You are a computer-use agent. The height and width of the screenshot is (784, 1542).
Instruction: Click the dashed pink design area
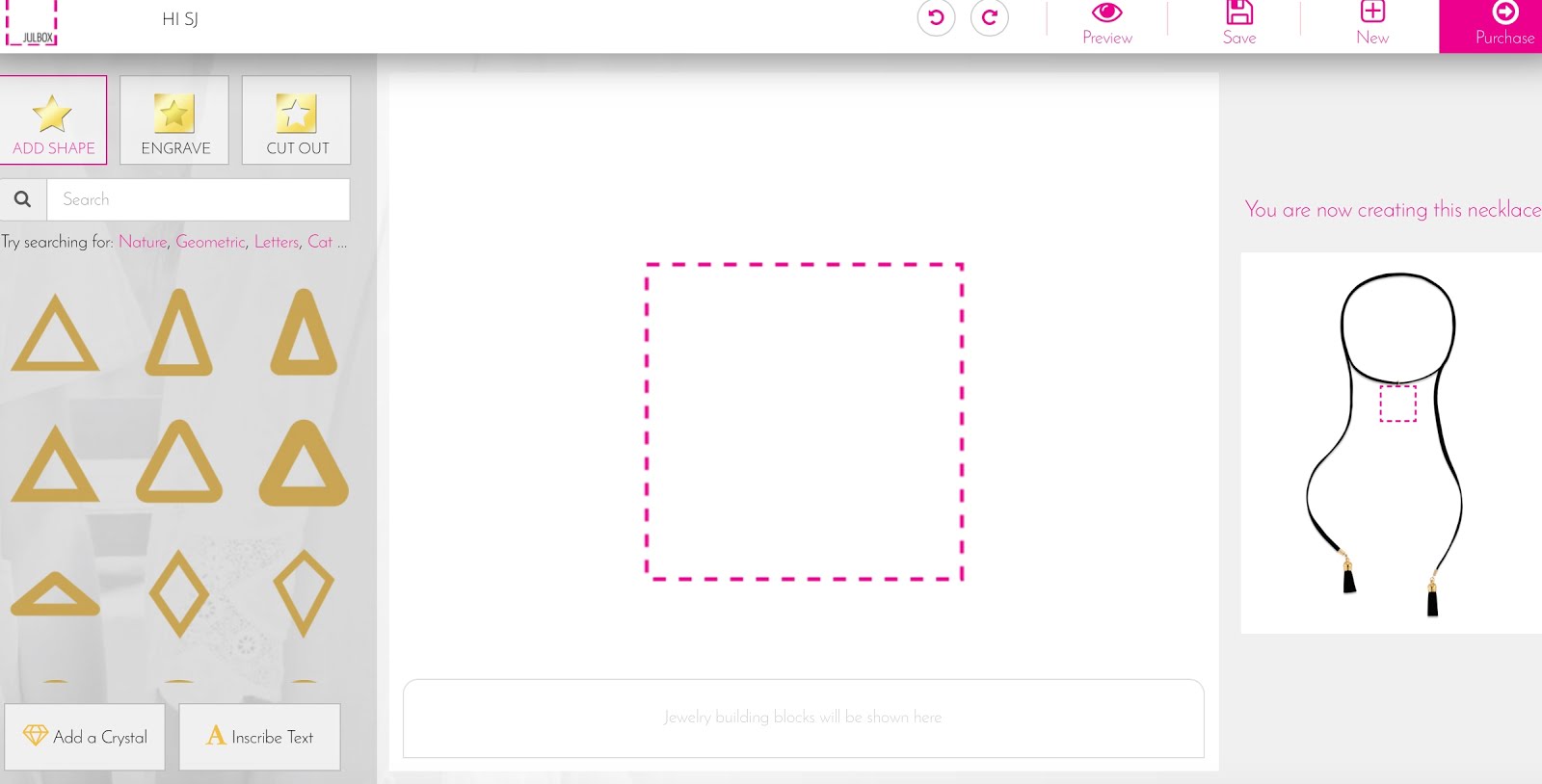pyautogui.click(x=804, y=422)
